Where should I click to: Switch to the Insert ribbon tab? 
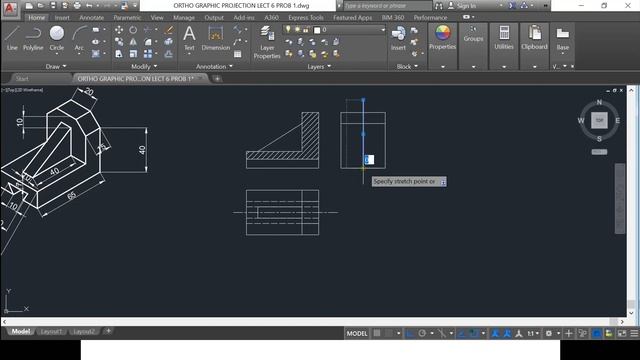pos(62,18)
